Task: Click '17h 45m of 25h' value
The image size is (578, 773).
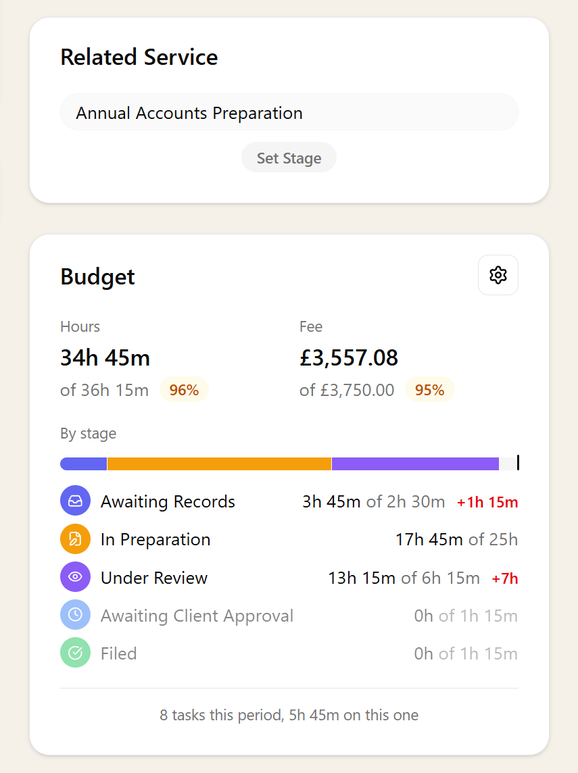Action: point(457,539)
